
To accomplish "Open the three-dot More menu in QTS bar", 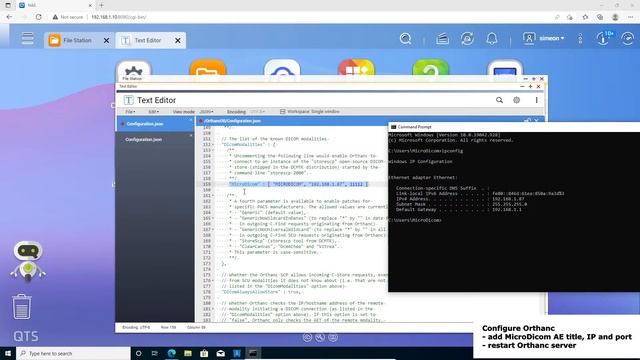I will click(x=580, y=39).
